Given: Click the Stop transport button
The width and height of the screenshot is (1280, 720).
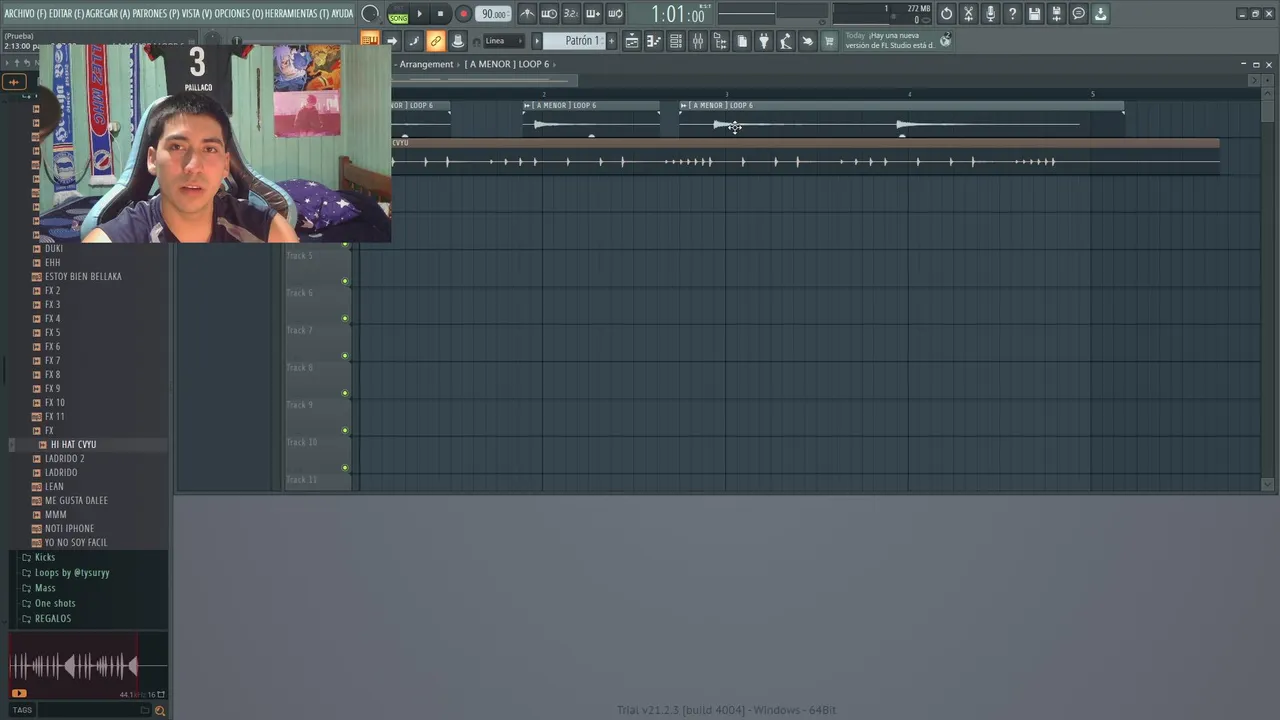Looking at the screenshot, I should point(440,14).
